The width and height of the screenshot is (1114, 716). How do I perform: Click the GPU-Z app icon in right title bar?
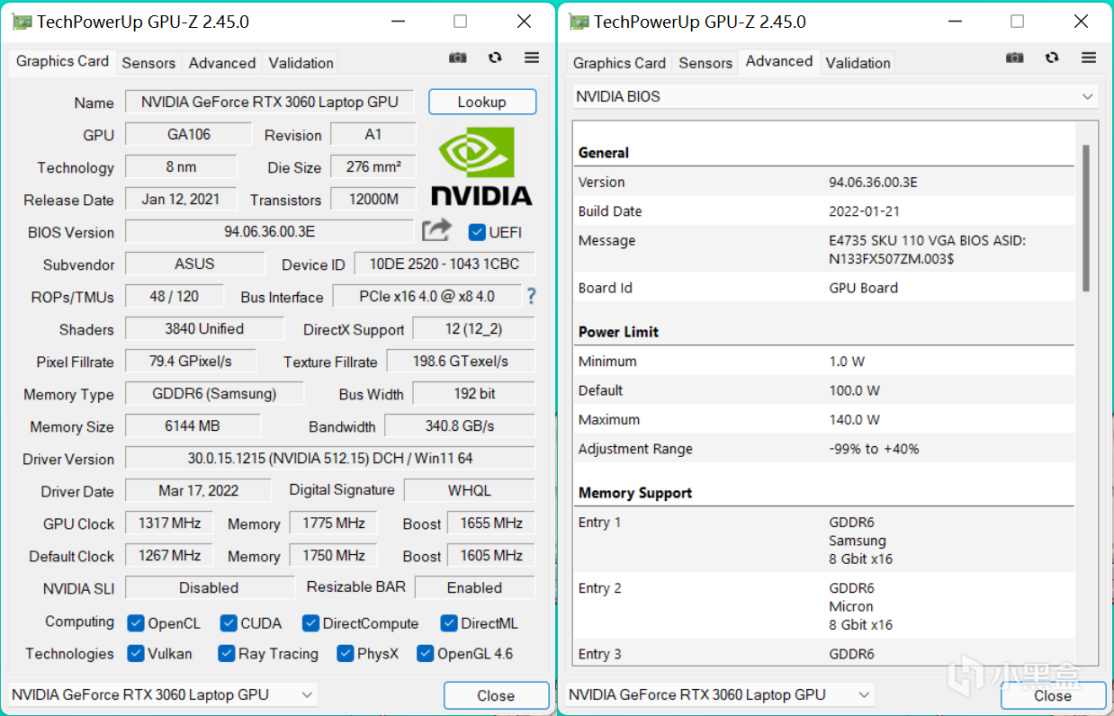579,22
